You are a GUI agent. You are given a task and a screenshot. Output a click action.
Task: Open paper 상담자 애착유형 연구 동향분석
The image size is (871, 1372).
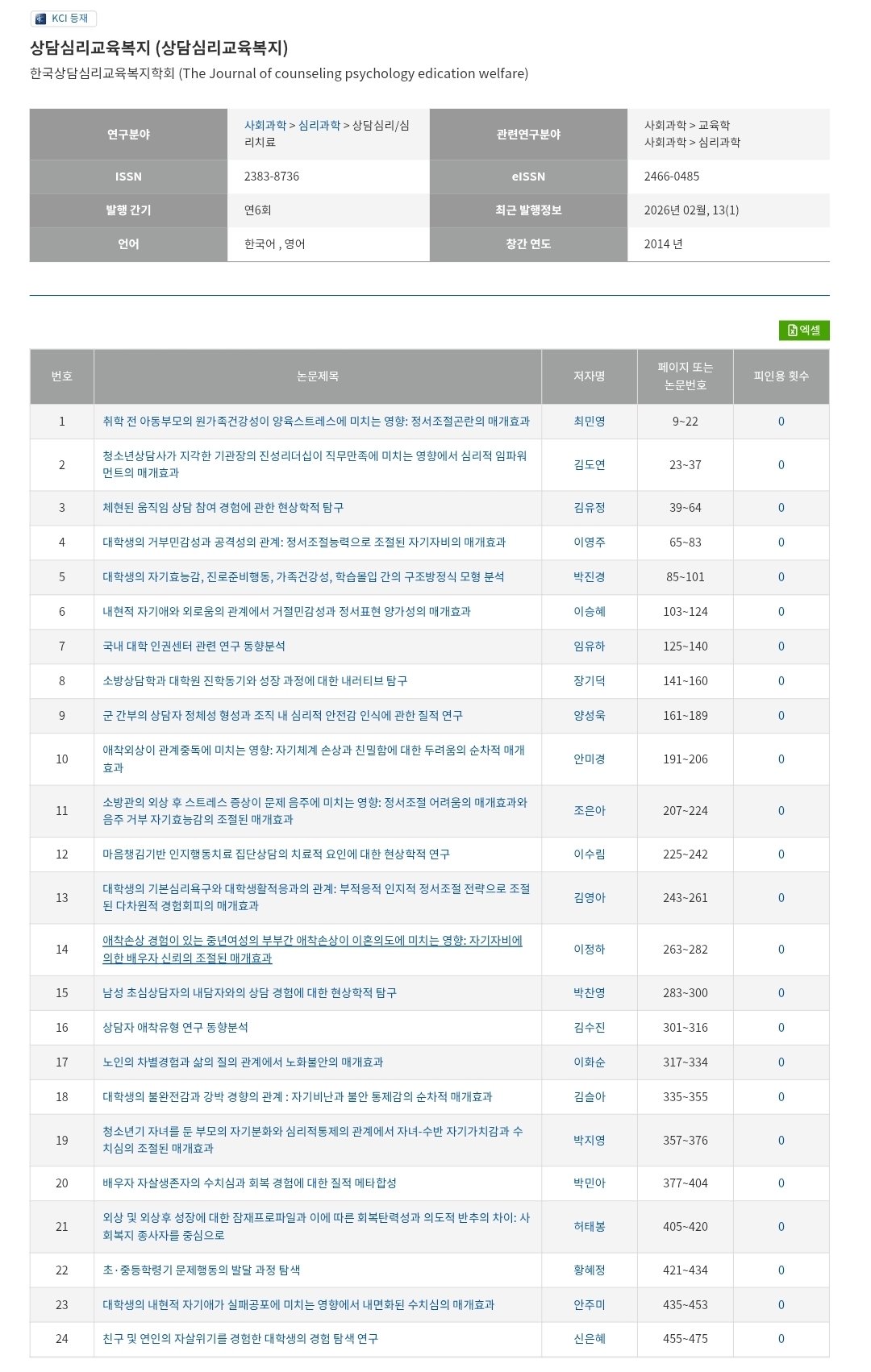point(175,1028)
